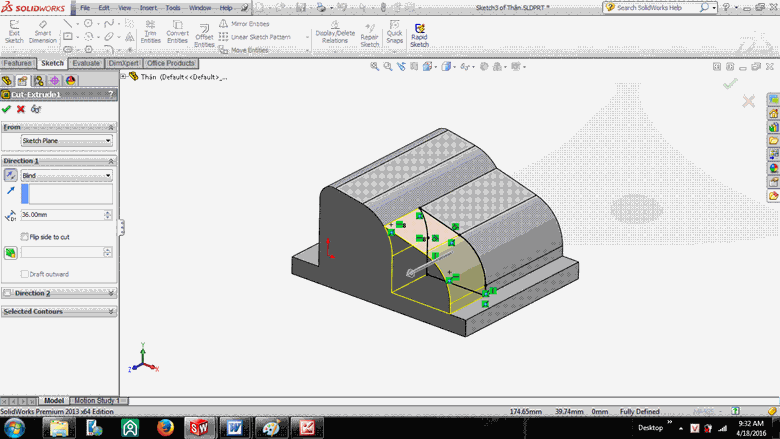Click the Draft On/Off icon
Viewport: 780px width, 439px height.
10,253
